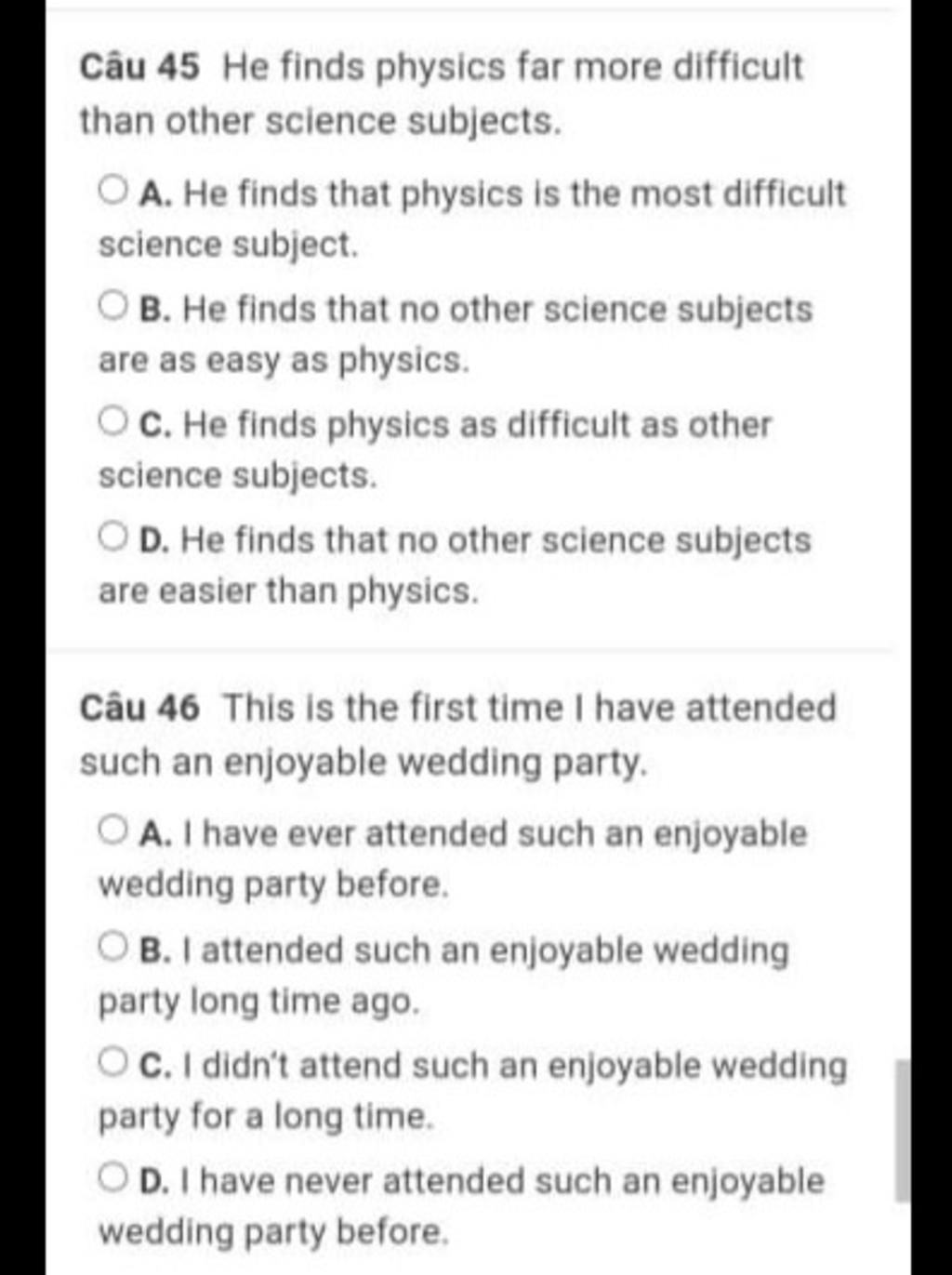Select option A for Câu 45
The width and height of the screenshot is (952, 1275).
point(112,193)
